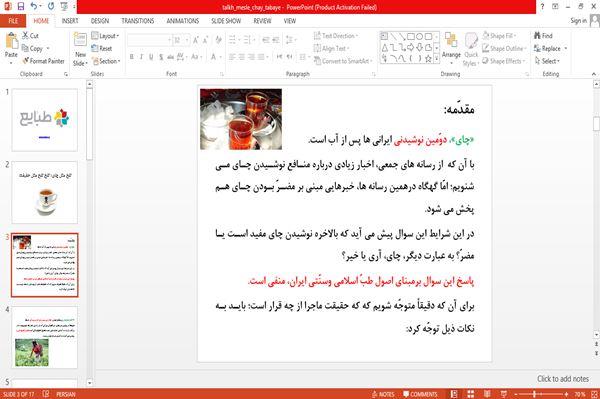The image size is (600, 399).
Task: Click the Select button in Editing group
Action: (x=548, y=61)
